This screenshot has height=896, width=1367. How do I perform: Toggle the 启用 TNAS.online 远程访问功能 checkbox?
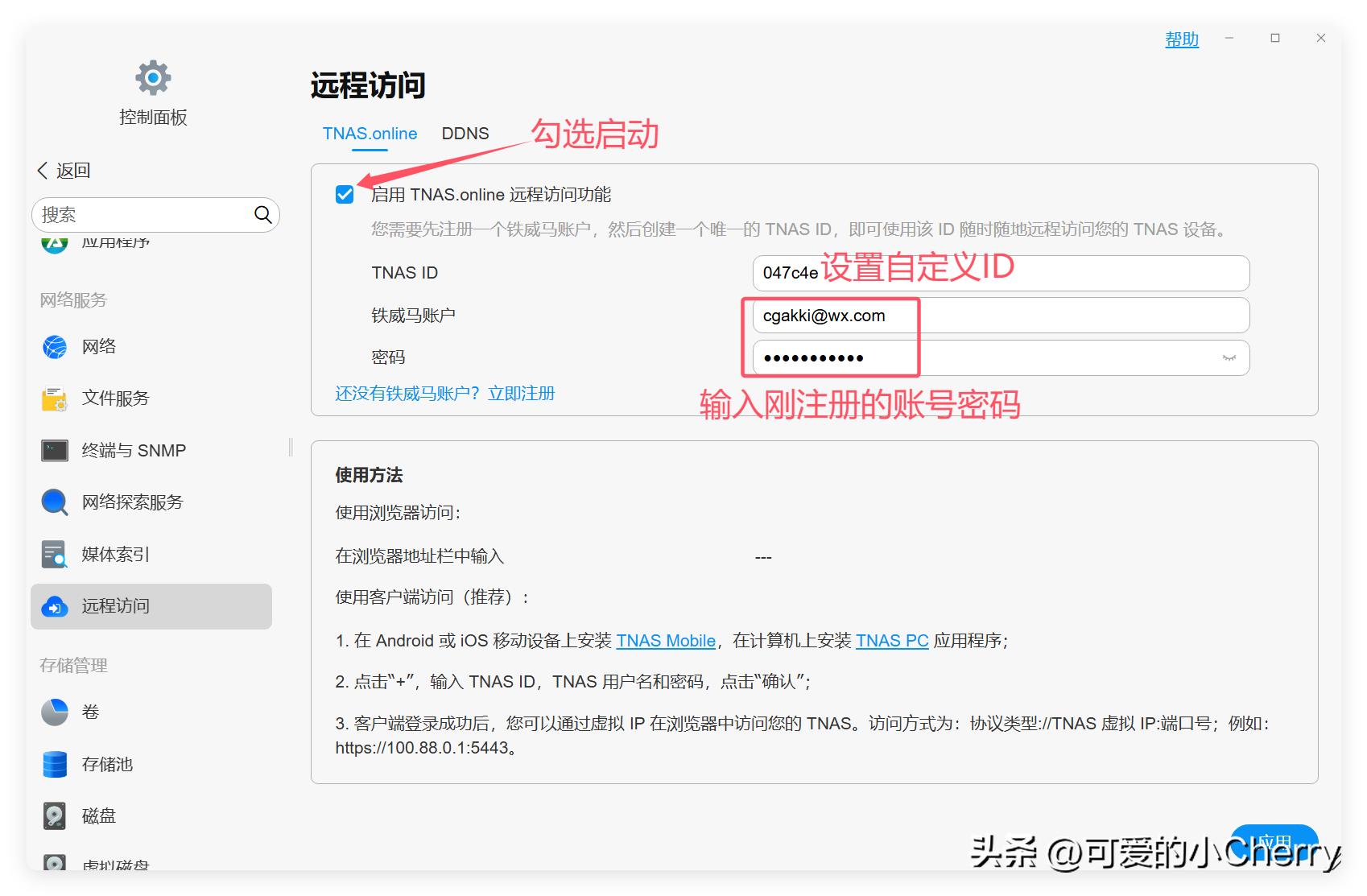[x=345, y=195]
